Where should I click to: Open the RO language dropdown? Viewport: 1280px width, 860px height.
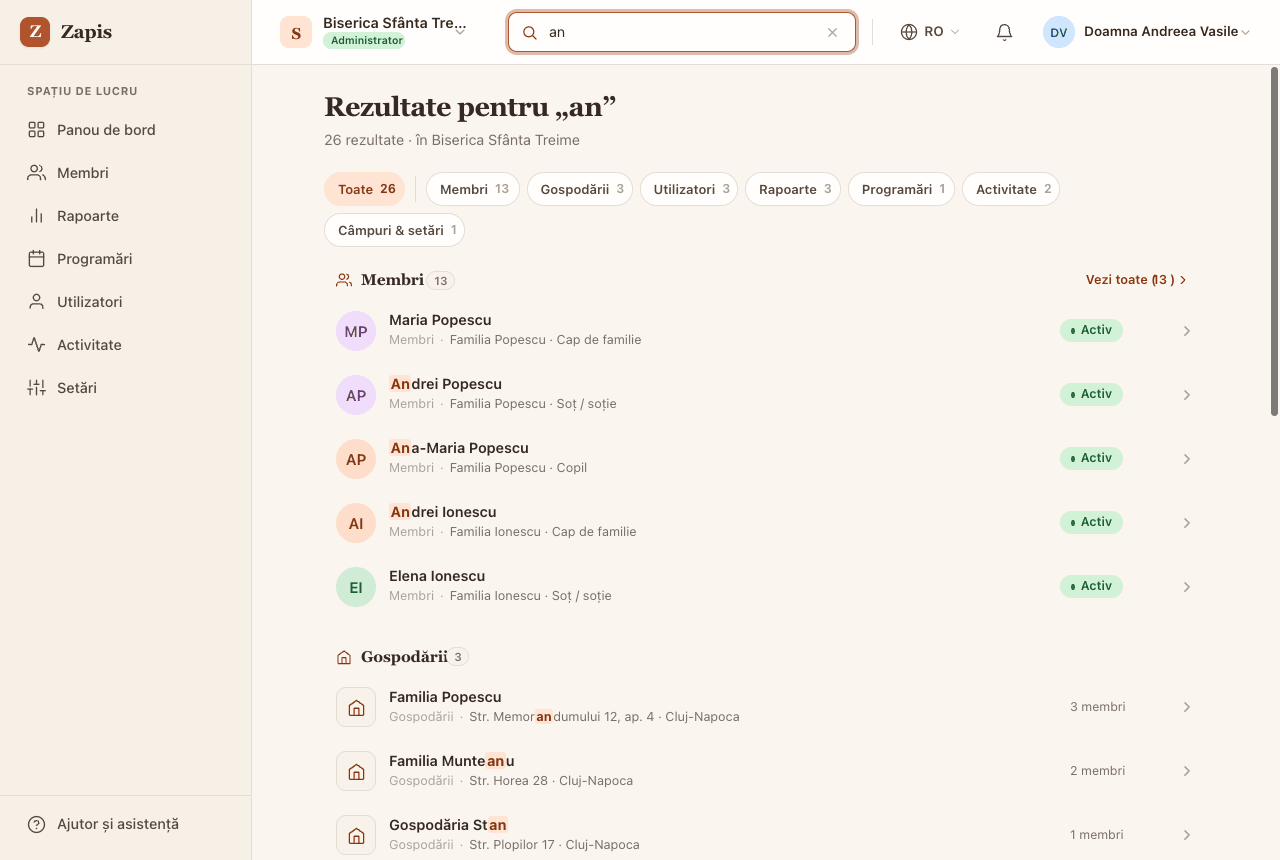[930, 32]
